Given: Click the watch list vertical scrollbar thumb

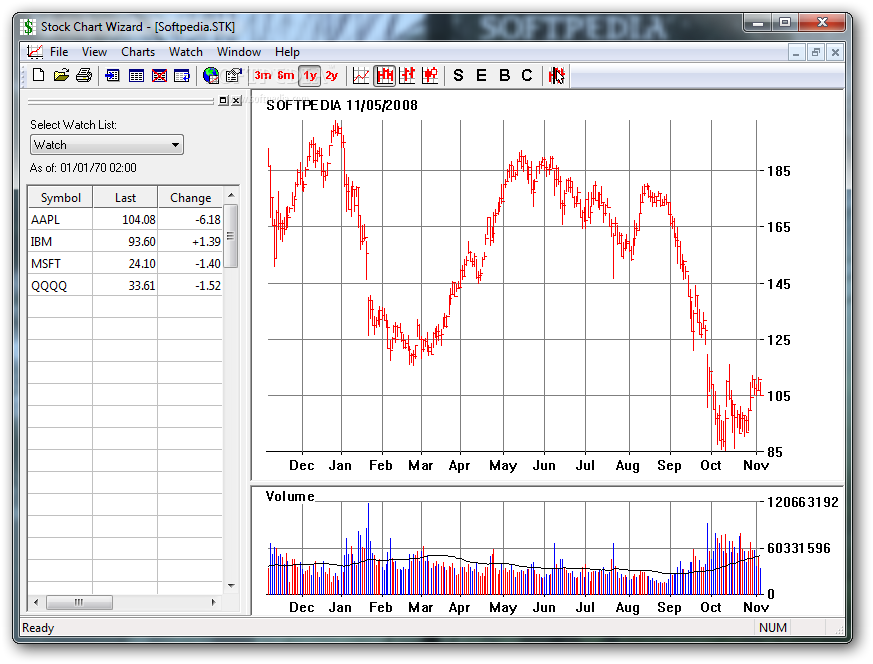Looking at the screenshot, I should click(x=231, y=236).
